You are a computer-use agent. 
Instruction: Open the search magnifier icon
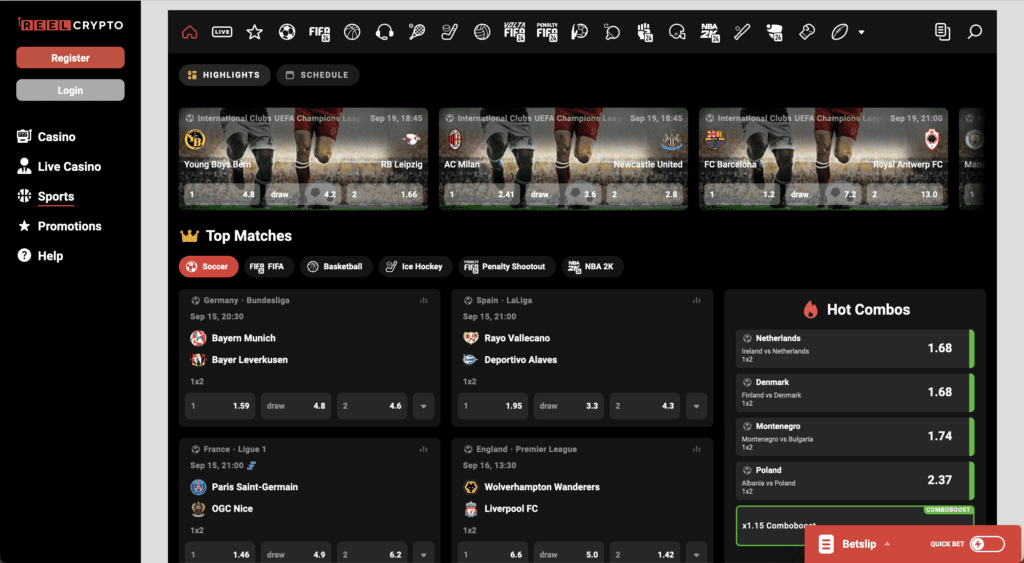coord(974,31)
